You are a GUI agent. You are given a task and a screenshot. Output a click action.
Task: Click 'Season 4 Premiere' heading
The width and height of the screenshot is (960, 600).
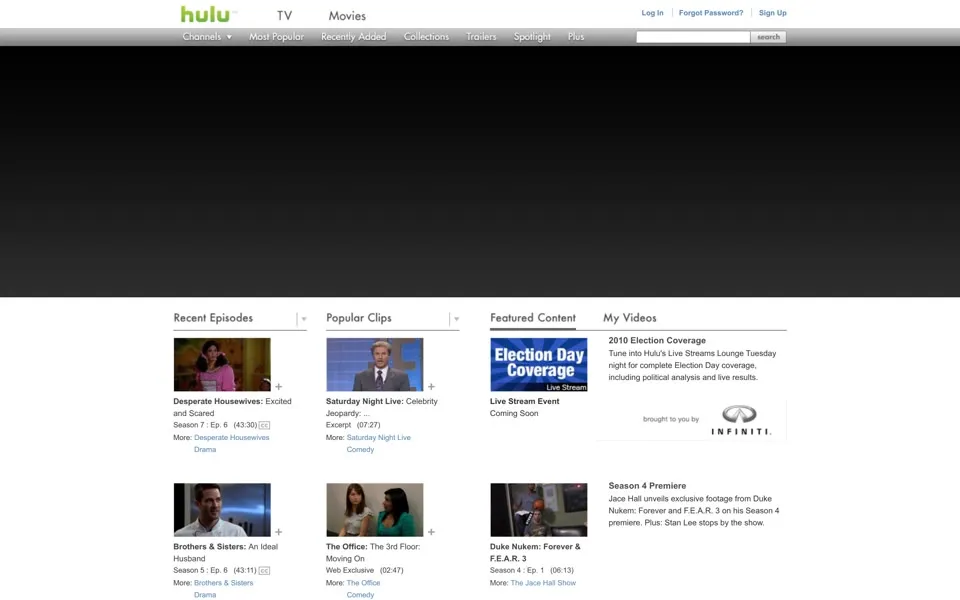coord(647,486)
